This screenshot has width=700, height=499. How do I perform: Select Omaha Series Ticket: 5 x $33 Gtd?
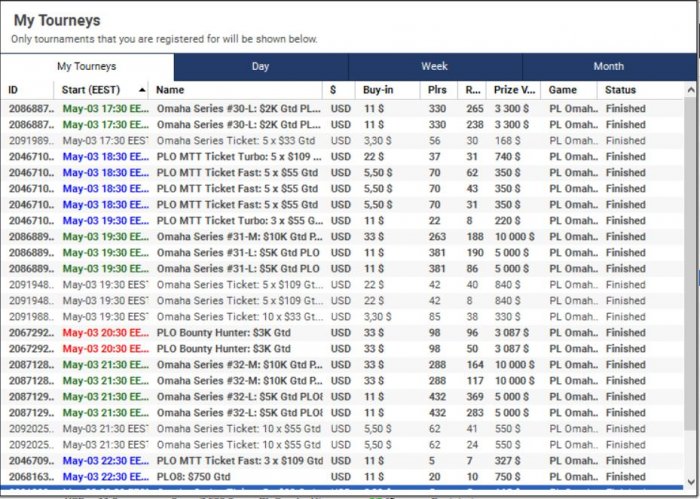pyautogui.click(x=342, y=141)
